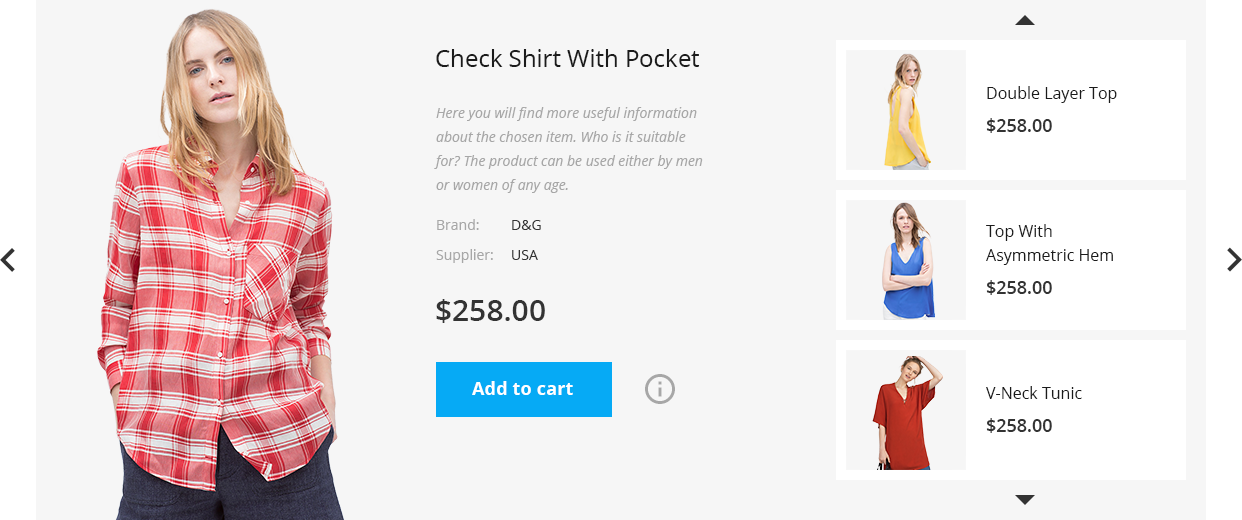Open the Top With Asymmetric Hem link
1242x520 pixels.
(1050, 243)
